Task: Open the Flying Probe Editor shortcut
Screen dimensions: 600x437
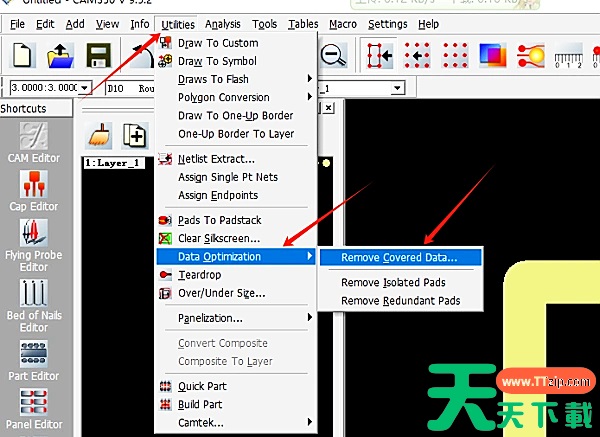Action: [34, 245]
